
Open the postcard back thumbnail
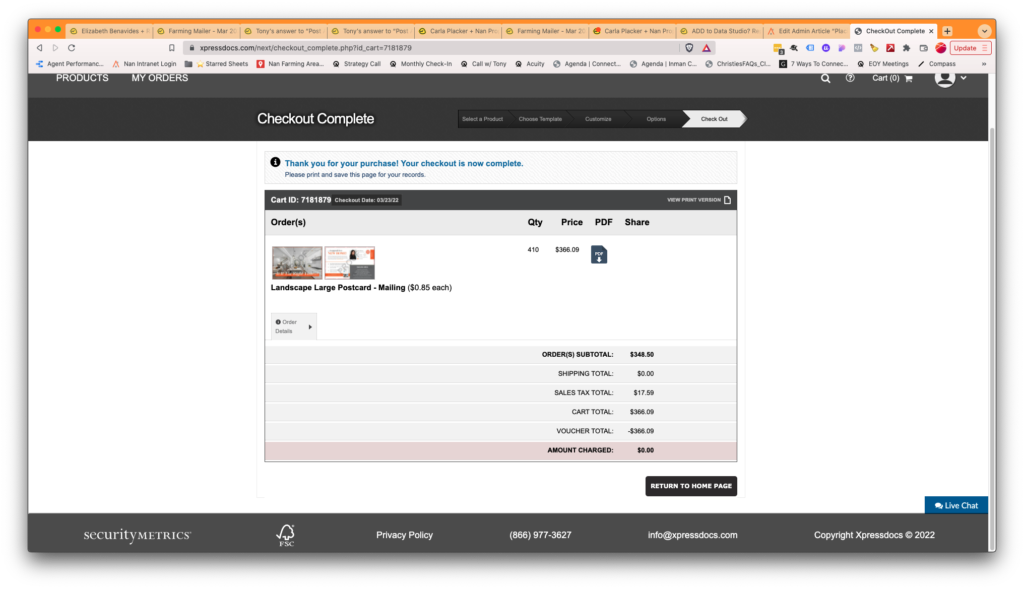350,263
